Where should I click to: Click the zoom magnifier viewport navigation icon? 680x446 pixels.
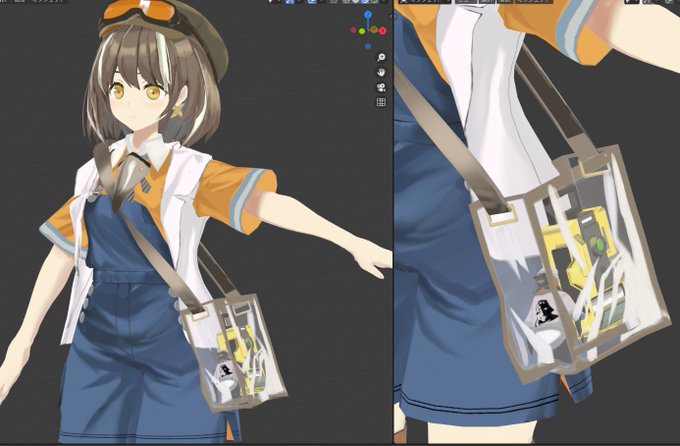(381, 57)
